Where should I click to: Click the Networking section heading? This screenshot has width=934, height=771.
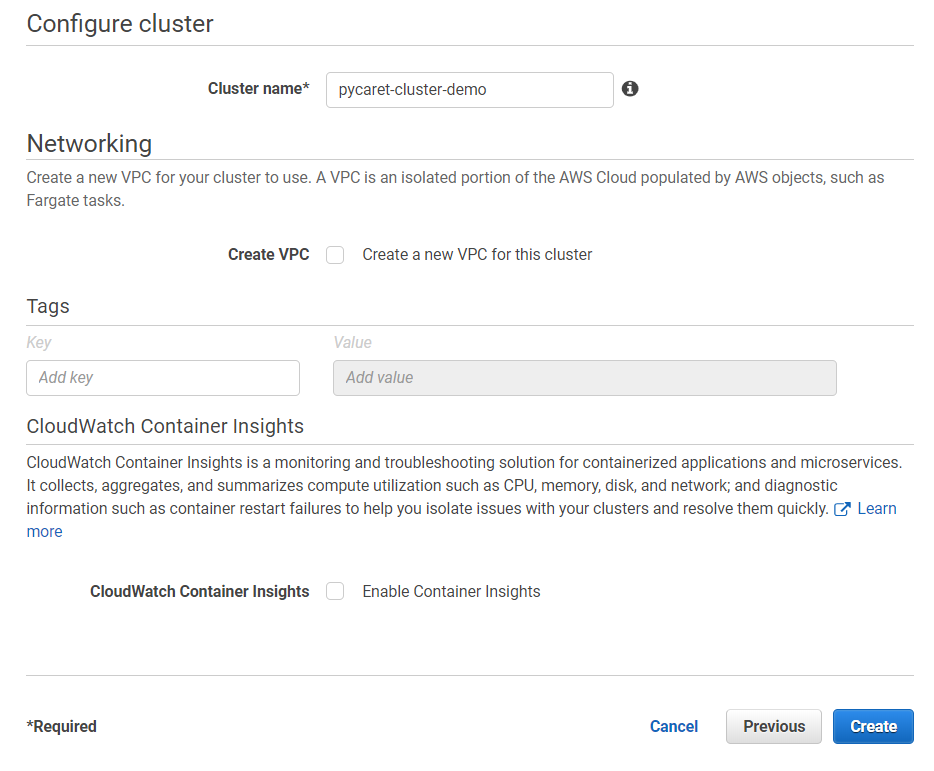89,144
